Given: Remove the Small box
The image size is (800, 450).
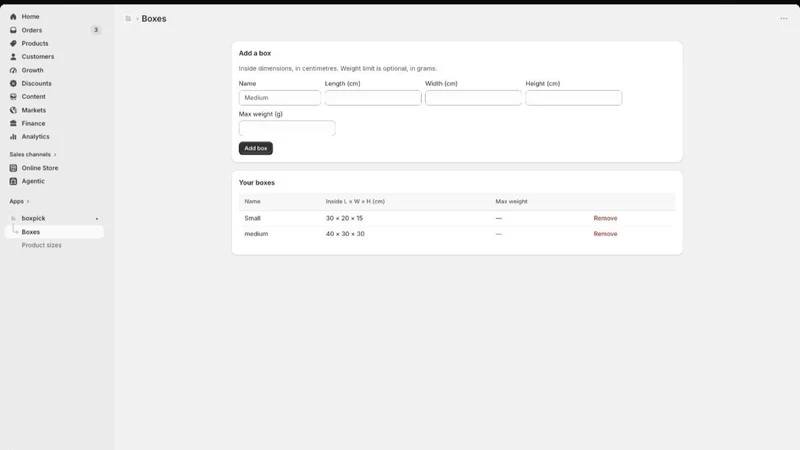Looking at the screenshot, I should (x=605, y=218).
